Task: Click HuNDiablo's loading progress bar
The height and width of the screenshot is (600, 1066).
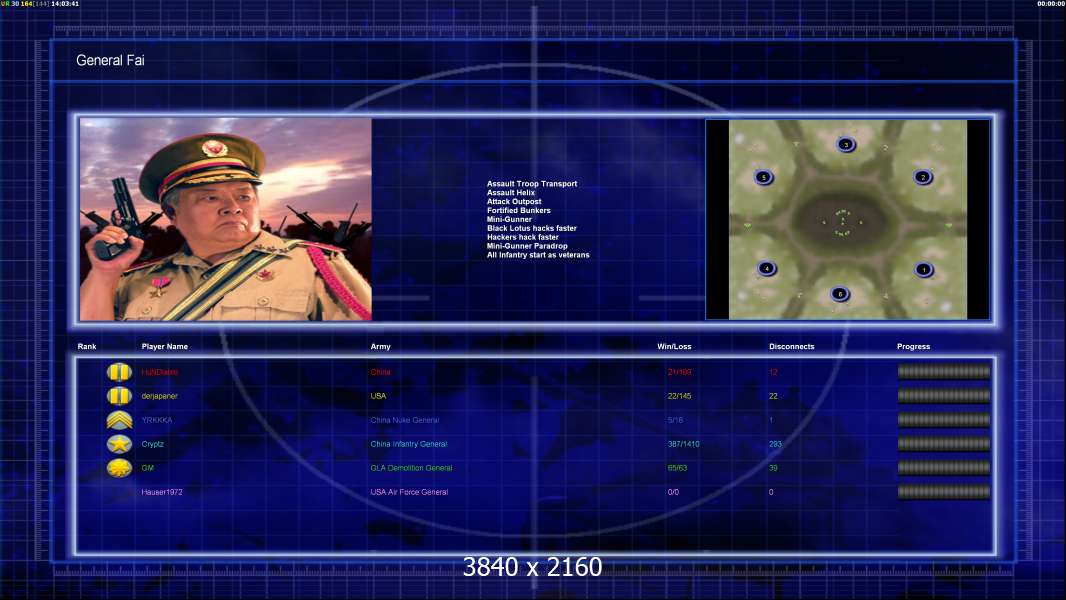Action: (944, 372)
